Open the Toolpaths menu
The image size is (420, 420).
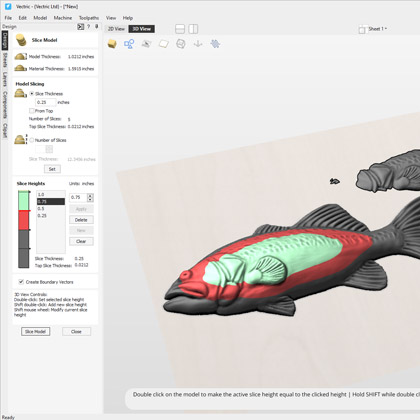[89, 18]
